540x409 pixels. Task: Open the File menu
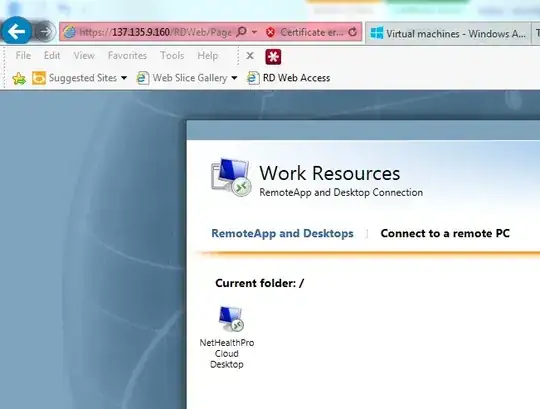coord(23,55)
